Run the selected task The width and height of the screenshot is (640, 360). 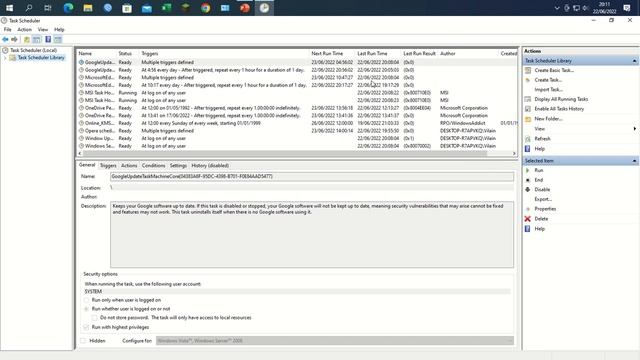click(539, 170)
